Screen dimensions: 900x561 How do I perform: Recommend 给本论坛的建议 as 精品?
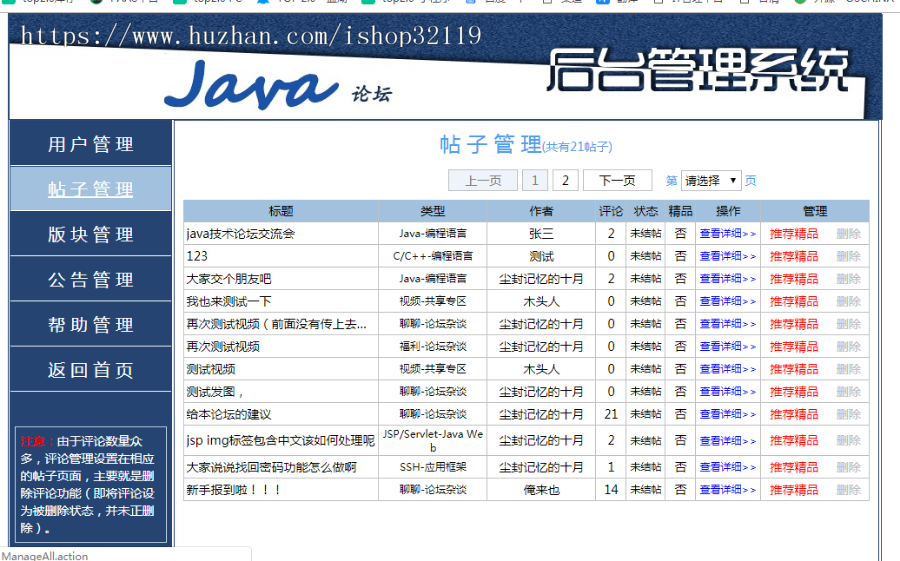click(794, 414)
